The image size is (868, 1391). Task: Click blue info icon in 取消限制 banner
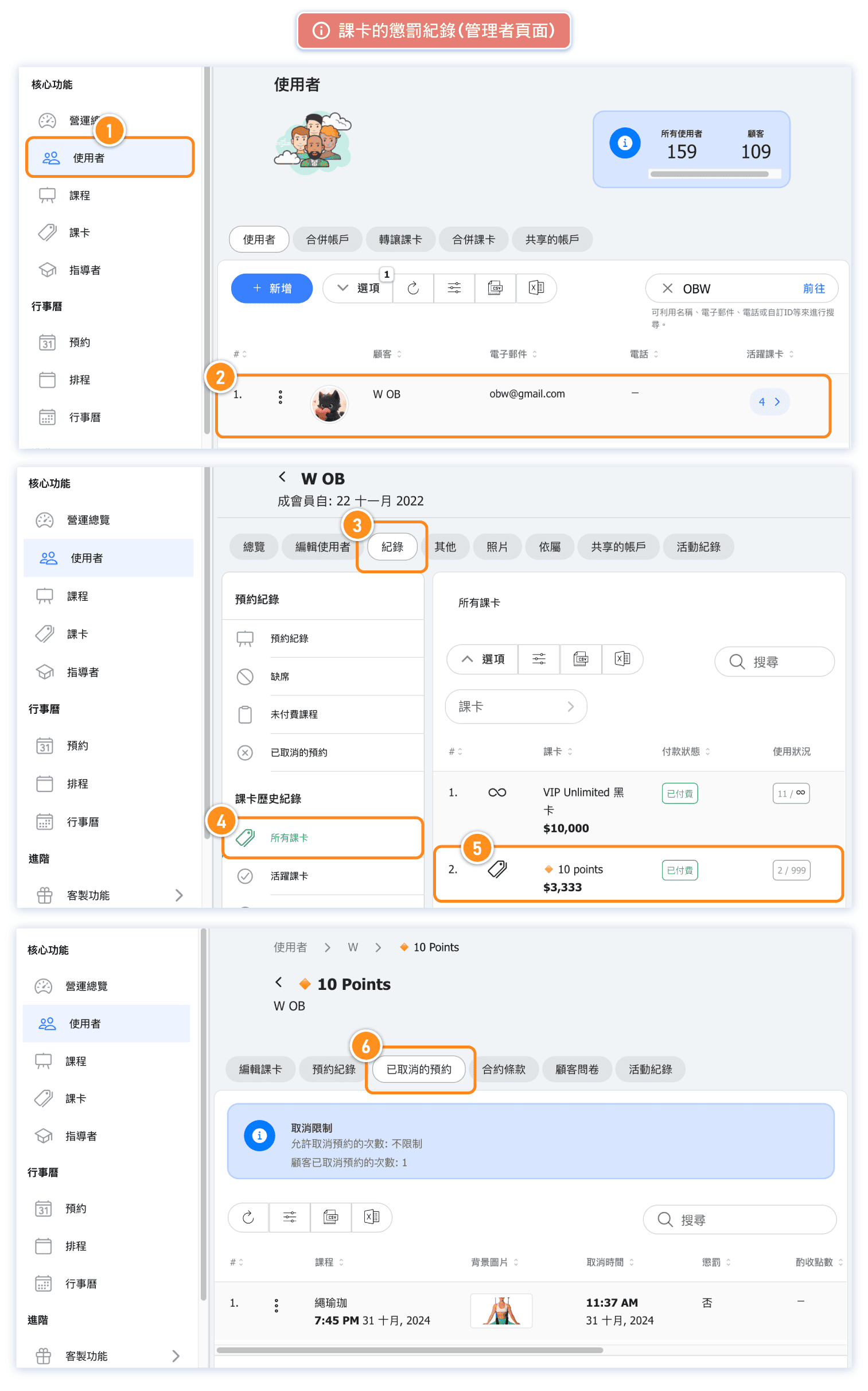coord(259,1135)
